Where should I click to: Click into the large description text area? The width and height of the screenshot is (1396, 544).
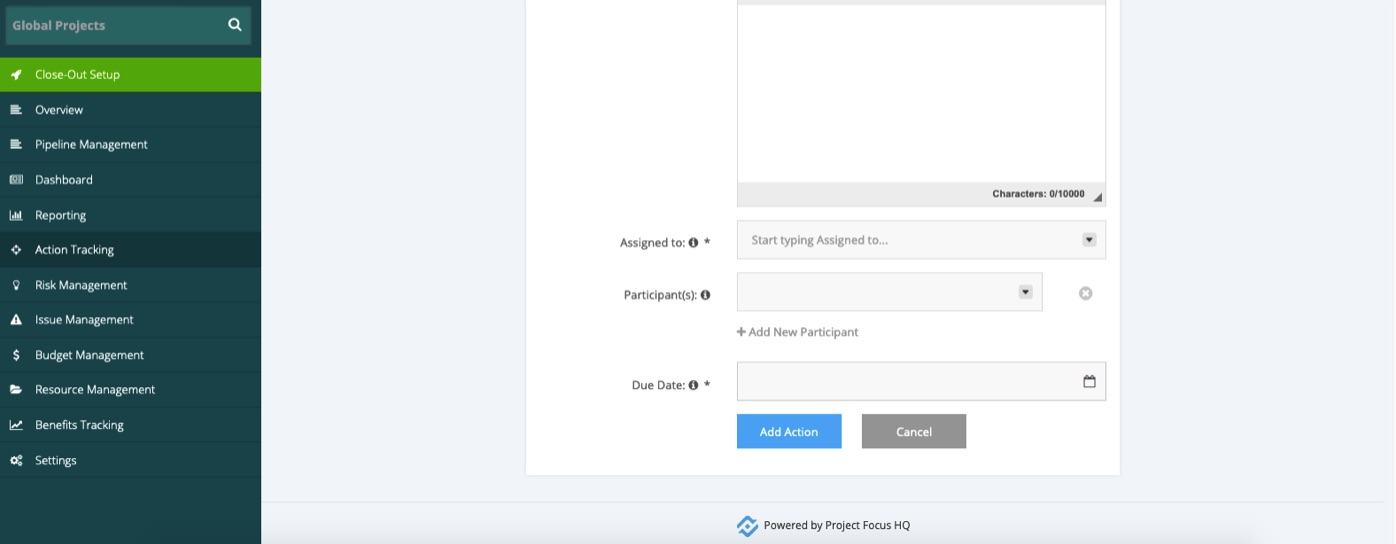[x=921, y=94]
